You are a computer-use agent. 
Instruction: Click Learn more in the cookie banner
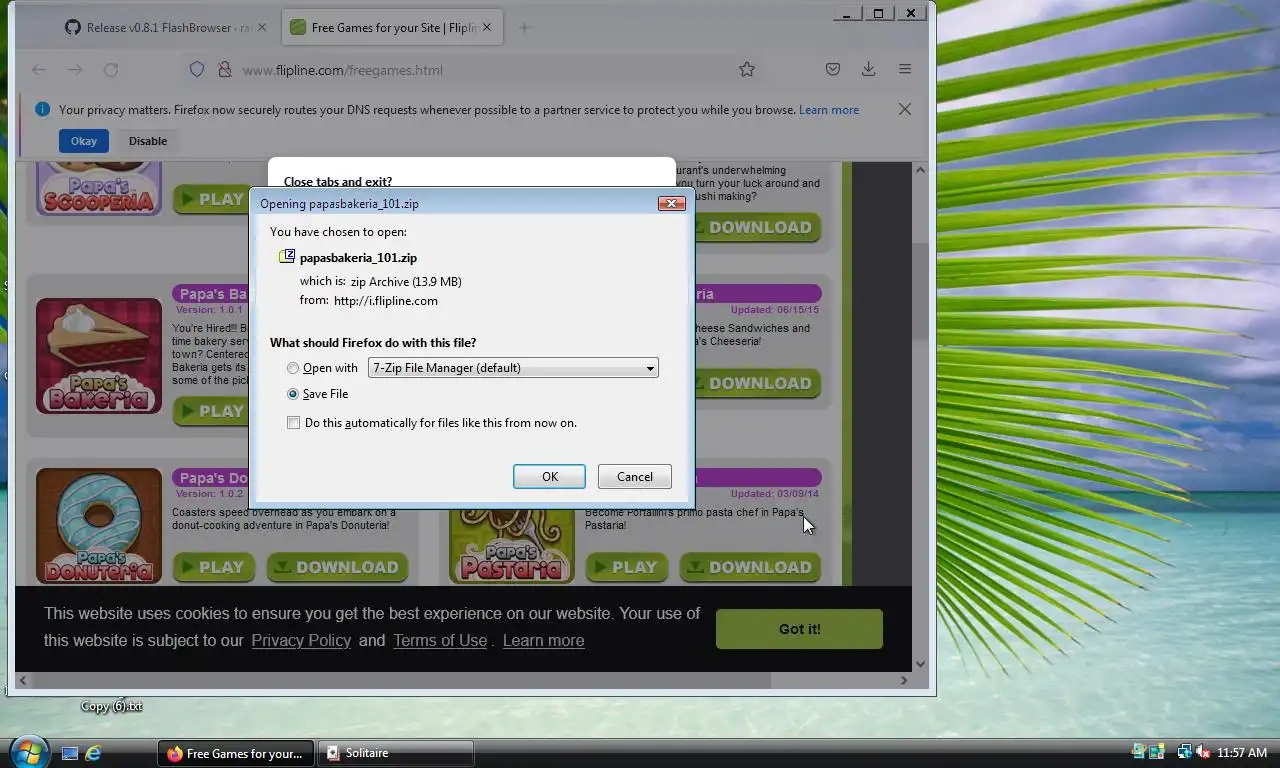point(543,641)
